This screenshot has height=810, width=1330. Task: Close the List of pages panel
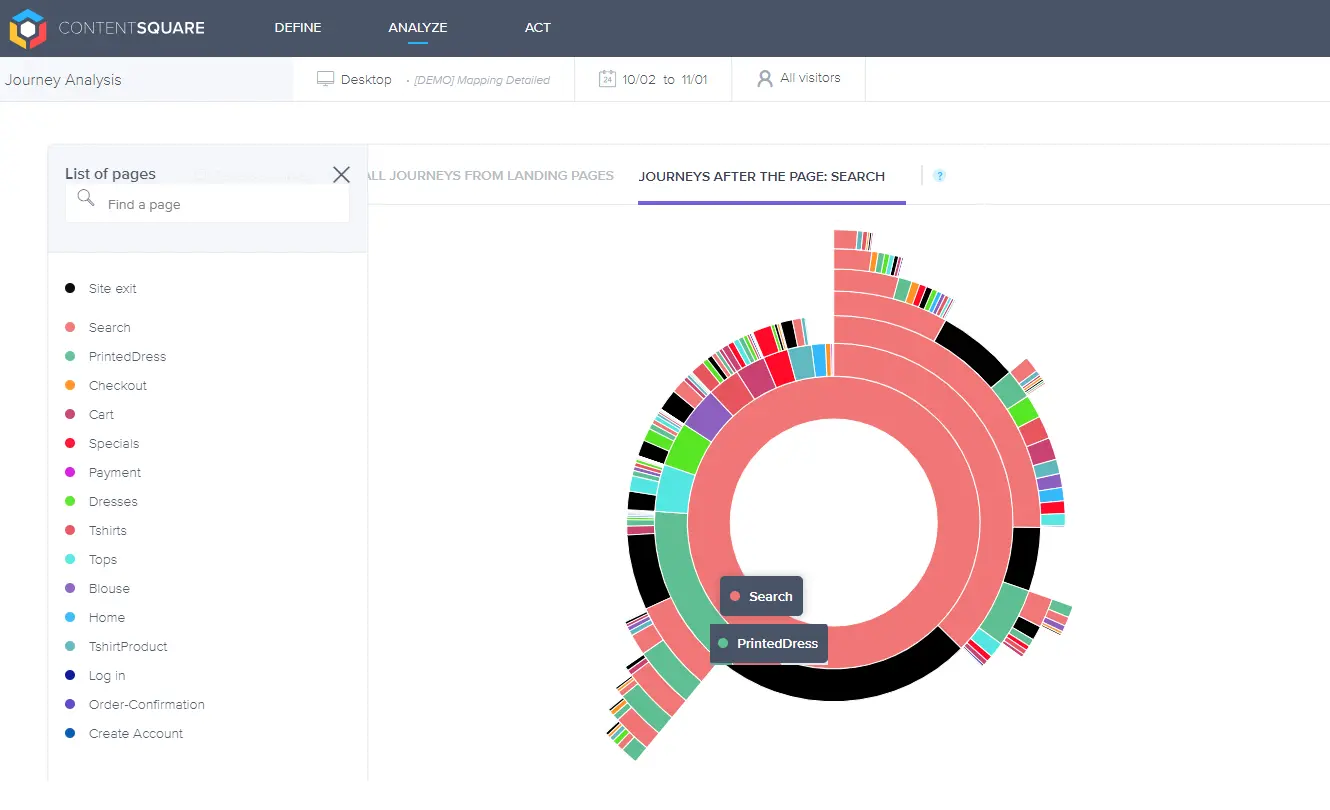pyautogui.click(x=341, y=174)
